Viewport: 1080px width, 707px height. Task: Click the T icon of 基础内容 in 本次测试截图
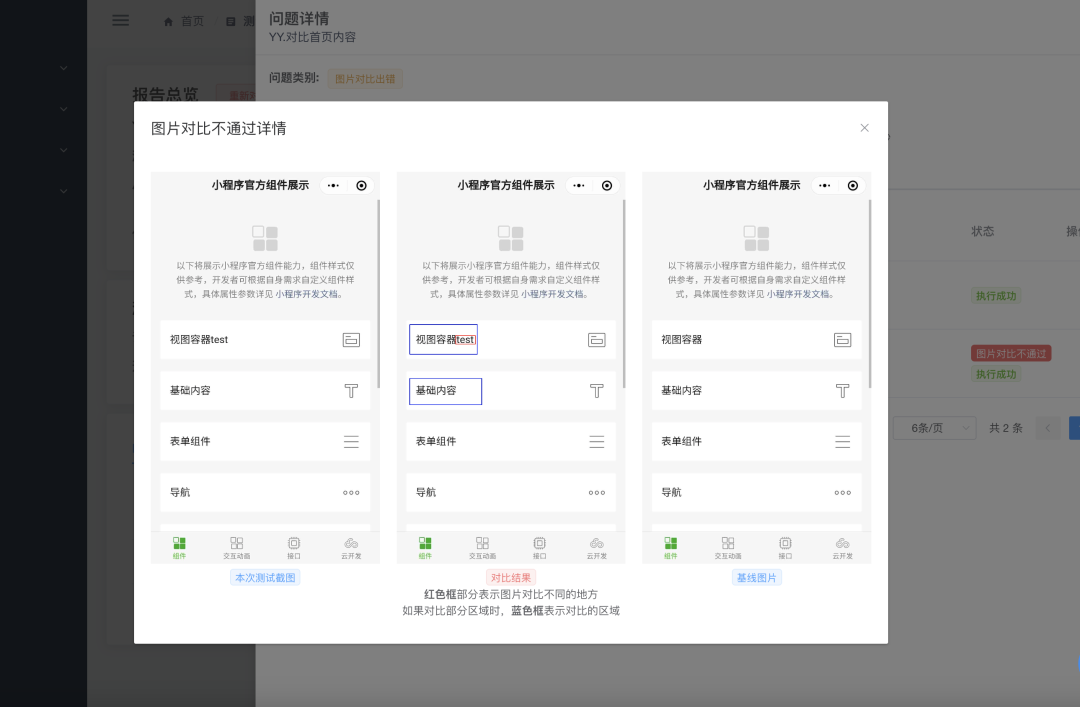coord(351,391)
